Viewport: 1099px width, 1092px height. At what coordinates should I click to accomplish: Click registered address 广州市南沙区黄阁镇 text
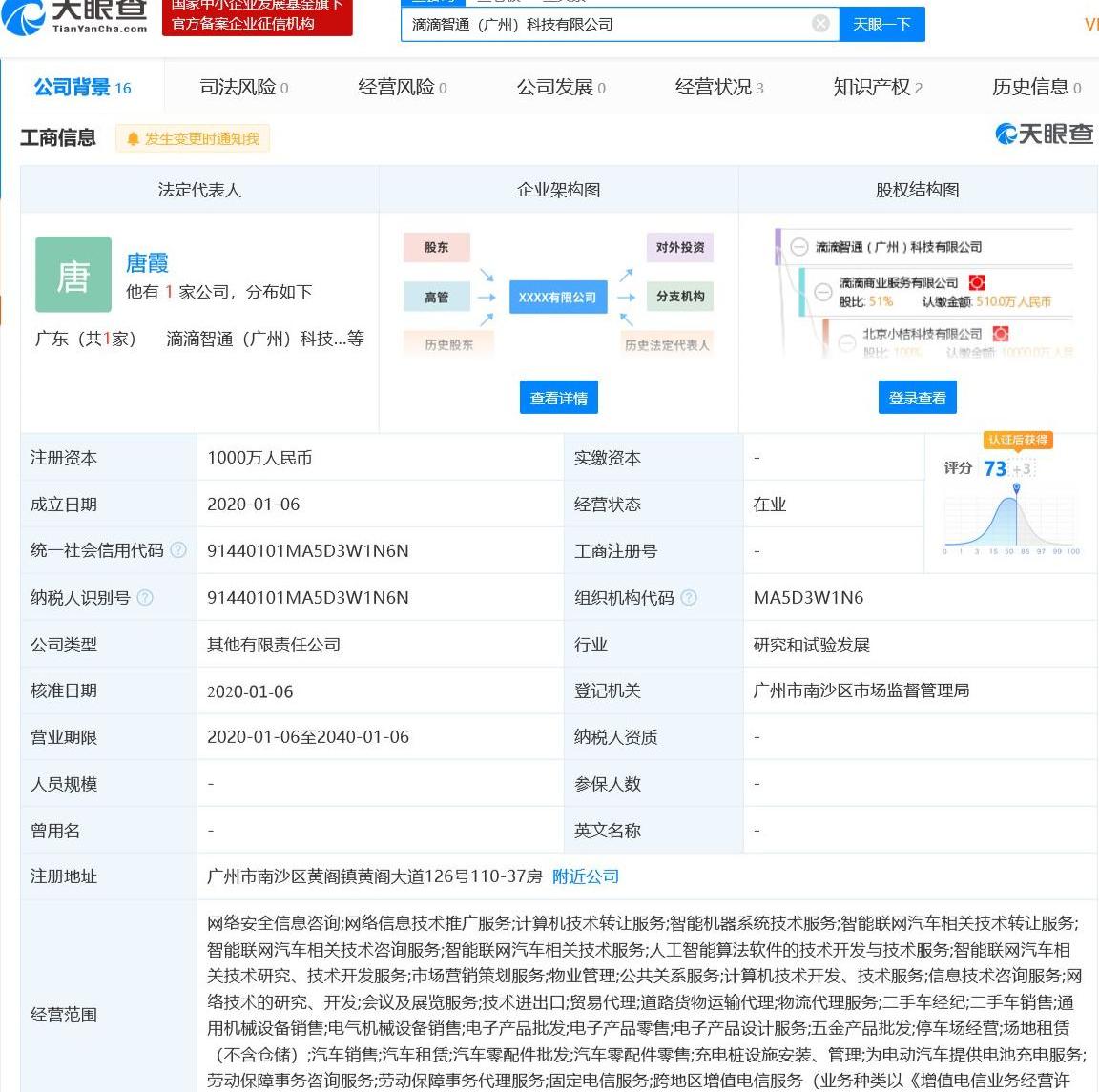coord(374,876)
